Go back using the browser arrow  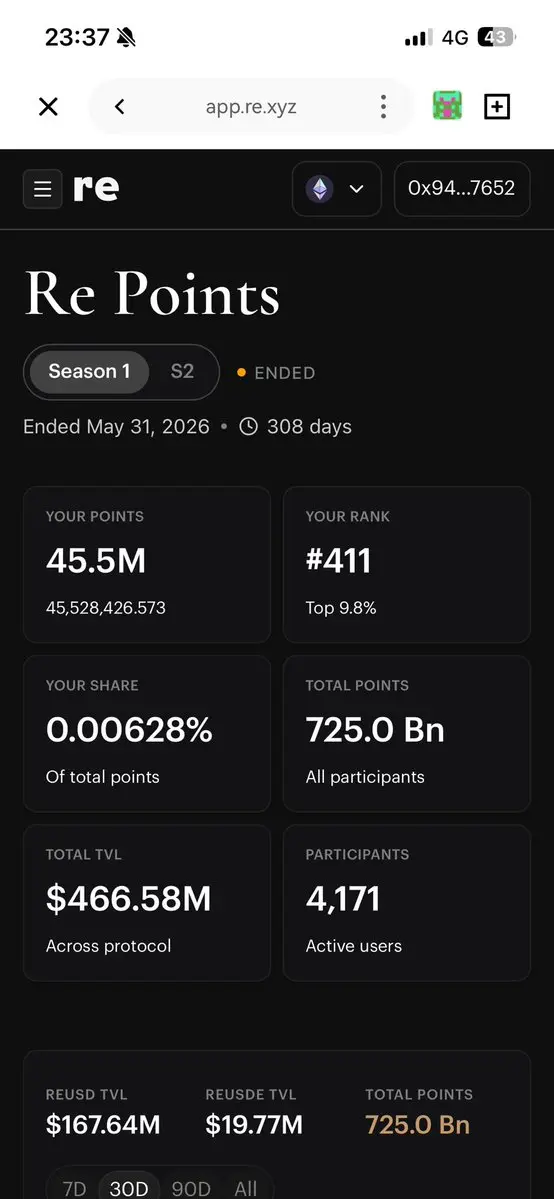(119, 107)
